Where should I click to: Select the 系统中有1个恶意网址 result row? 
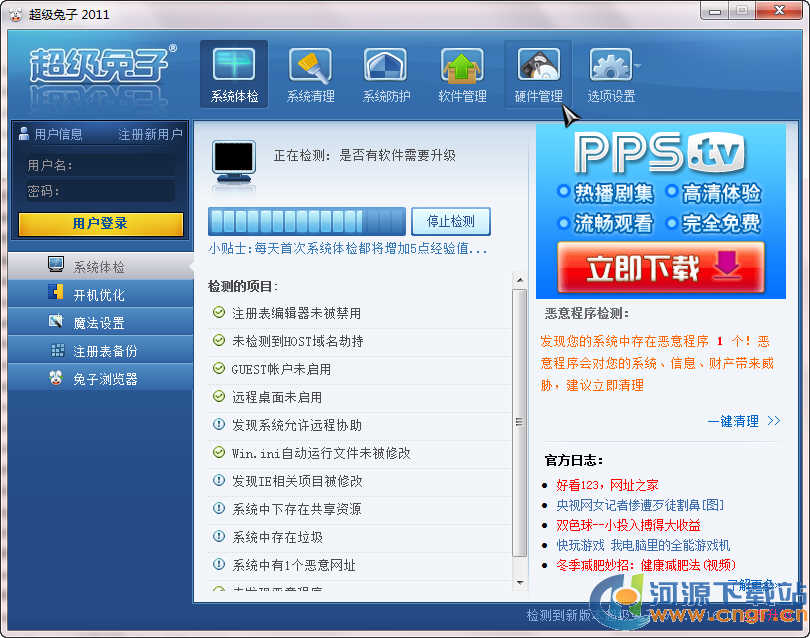pos(360,565)
